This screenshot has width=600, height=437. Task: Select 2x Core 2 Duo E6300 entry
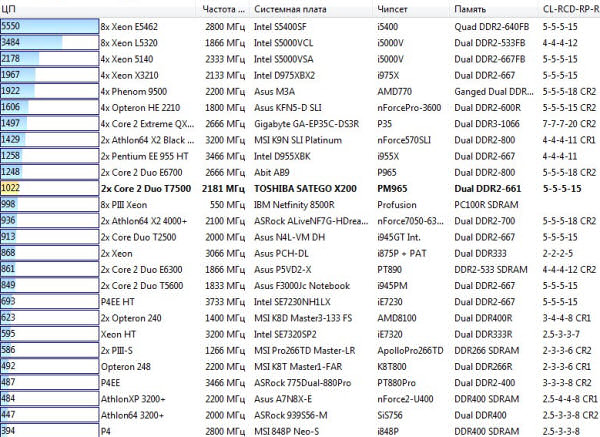(x=141, y=269)
